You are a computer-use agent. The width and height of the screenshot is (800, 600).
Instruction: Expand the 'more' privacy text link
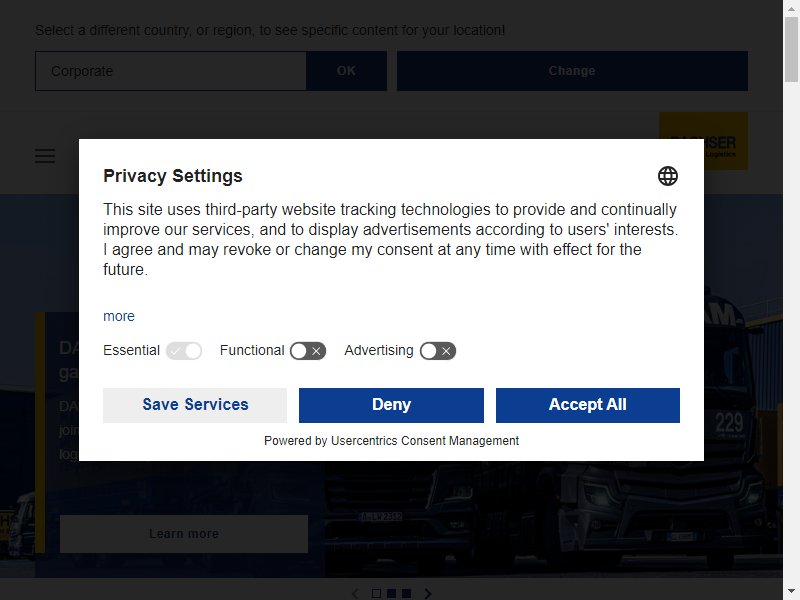tap(119, 316)
